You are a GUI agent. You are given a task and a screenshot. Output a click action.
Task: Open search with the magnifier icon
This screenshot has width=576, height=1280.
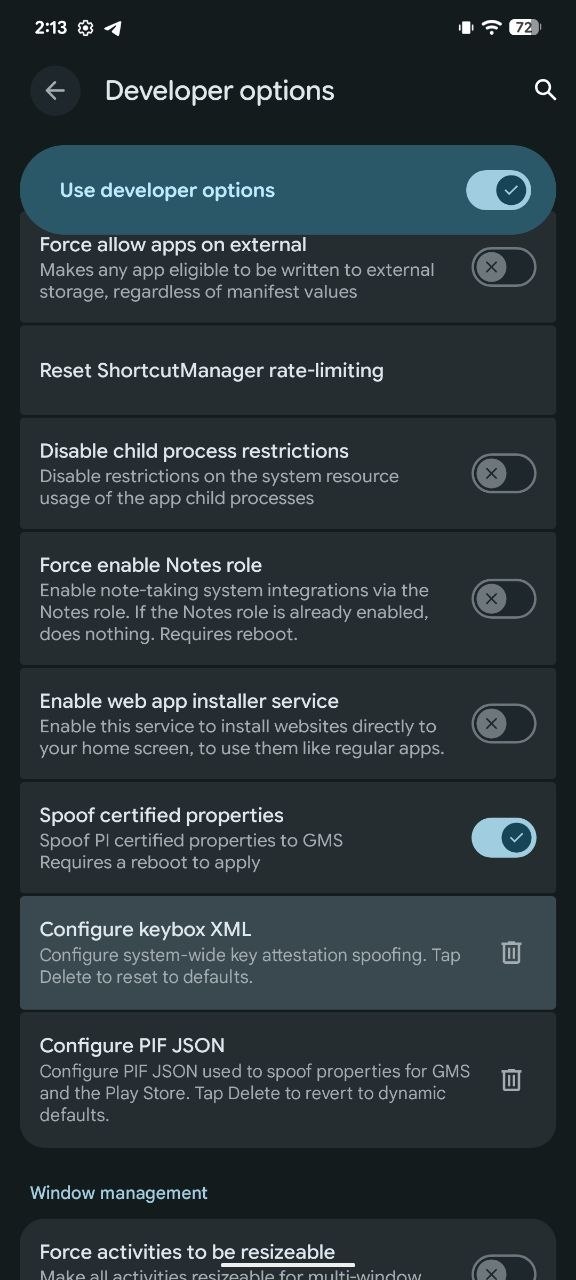545,90
